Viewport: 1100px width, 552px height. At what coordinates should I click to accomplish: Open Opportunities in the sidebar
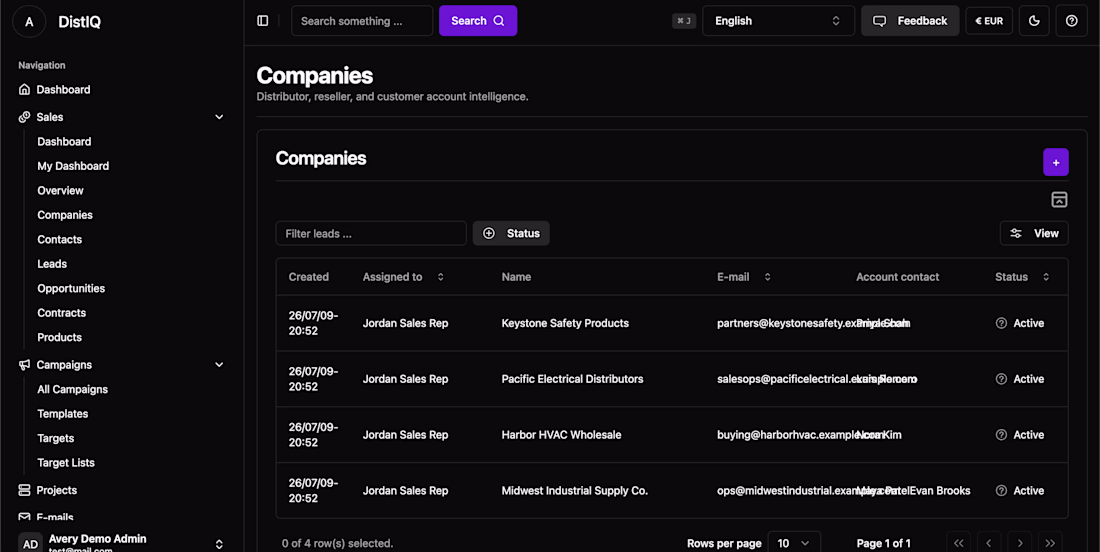pyautogui.click(x=71, y=288)
